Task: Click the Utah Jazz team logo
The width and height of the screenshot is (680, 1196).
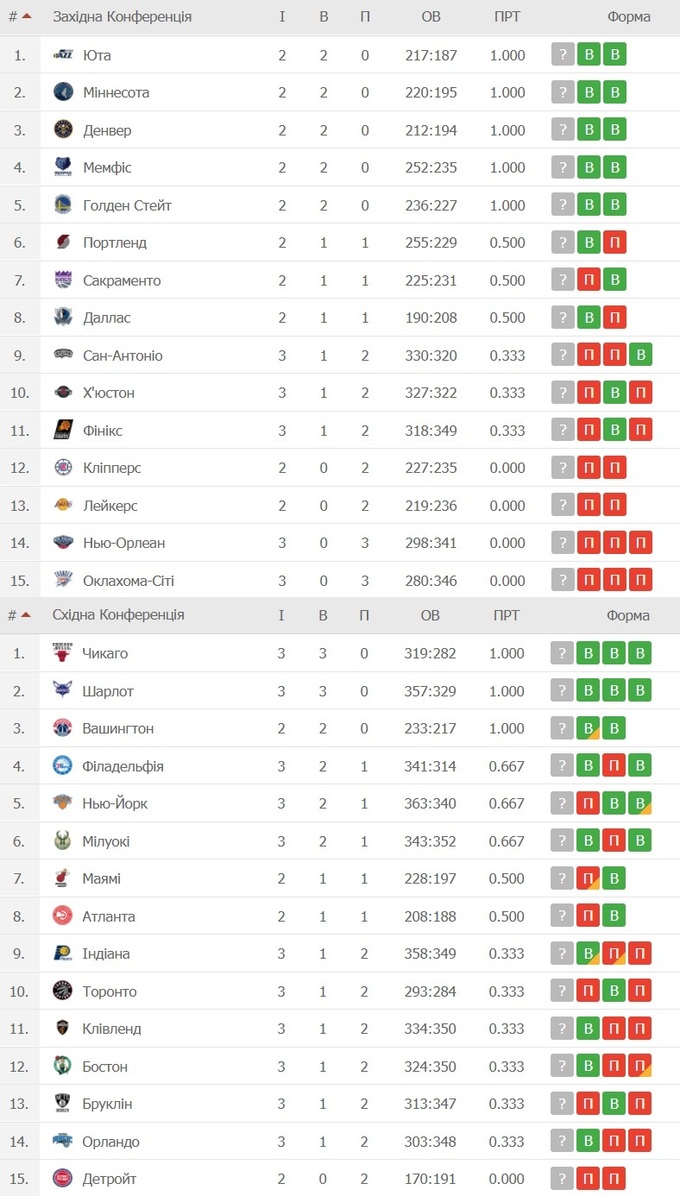Action: click(x=63, y=55)
